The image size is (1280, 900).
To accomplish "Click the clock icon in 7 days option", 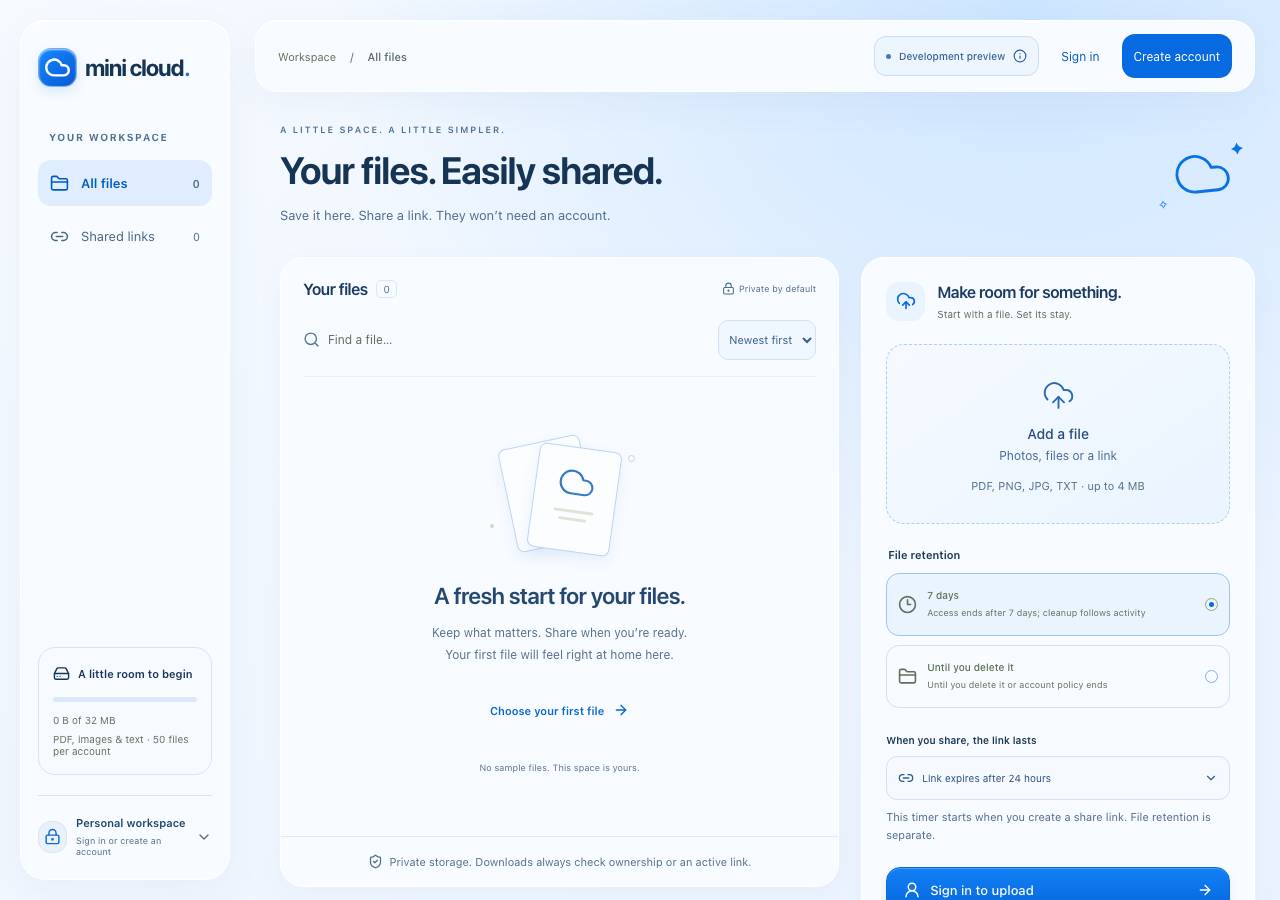I will pyautogui.click(x=907, y=604).
